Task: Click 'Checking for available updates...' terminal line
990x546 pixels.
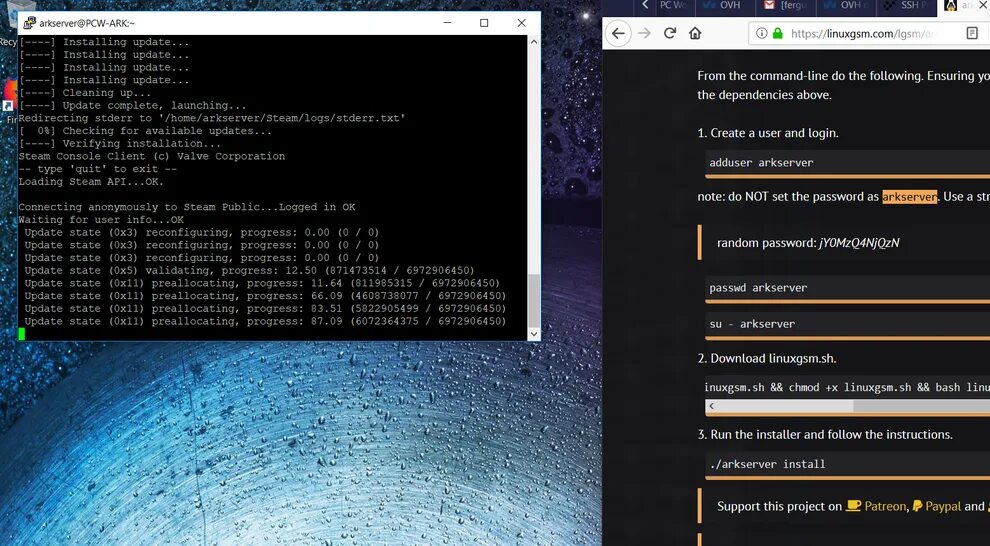Action: click(x=145, y=131)
